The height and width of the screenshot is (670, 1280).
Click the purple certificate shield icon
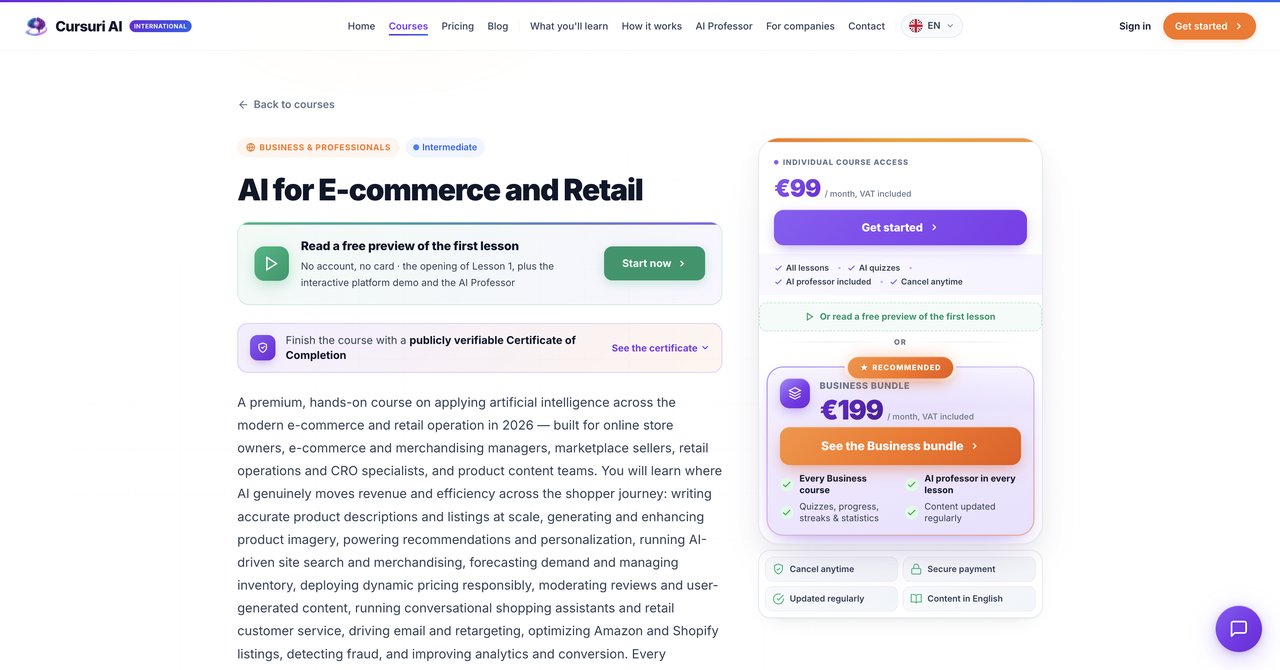click(263, 348)
